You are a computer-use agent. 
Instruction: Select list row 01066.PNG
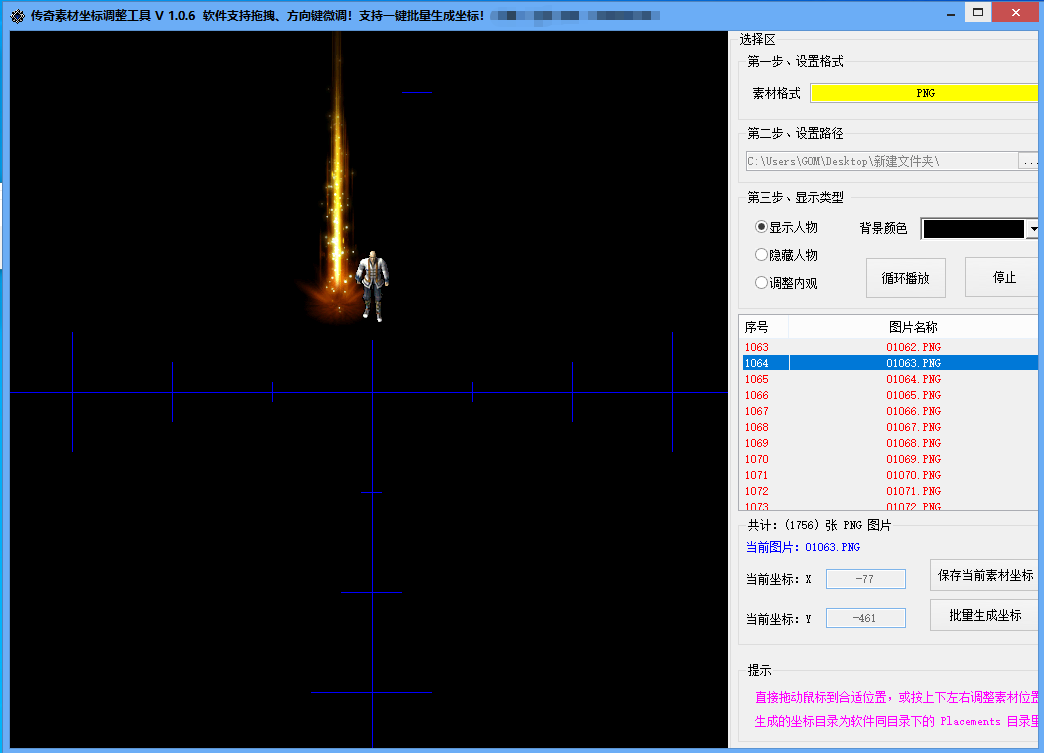point(913,411)
